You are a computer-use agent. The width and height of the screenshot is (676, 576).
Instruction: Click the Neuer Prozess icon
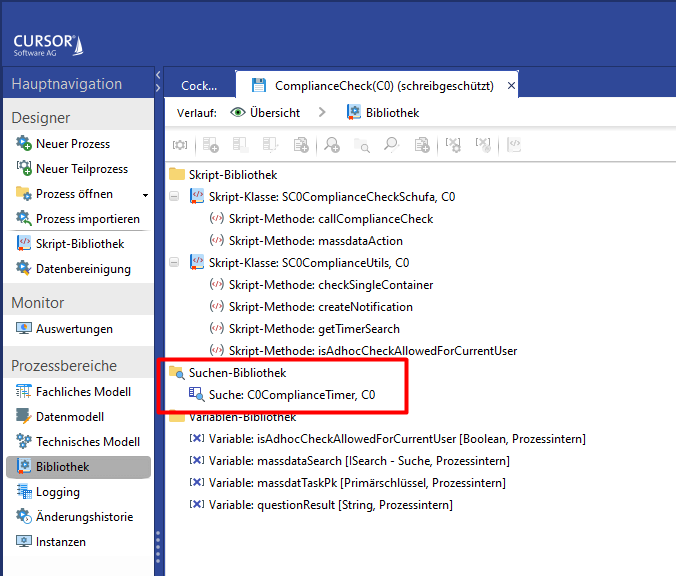click(x=24, y=144)
